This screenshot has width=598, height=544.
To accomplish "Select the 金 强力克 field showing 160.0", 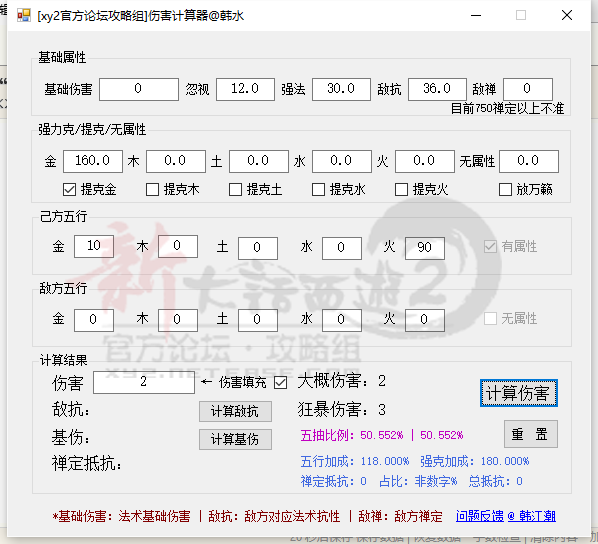I will (x=93, y=161).
